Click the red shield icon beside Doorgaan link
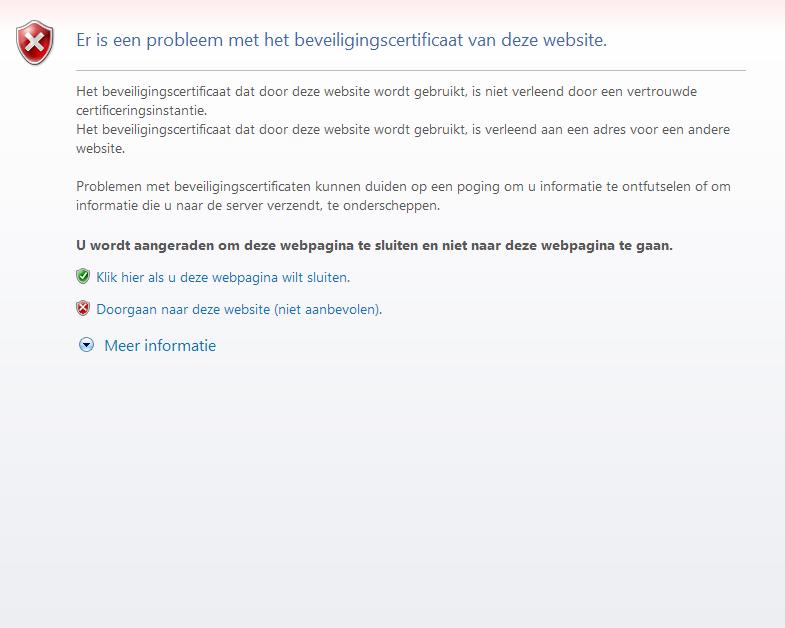The image size is (785, 628). click(83, 309)
